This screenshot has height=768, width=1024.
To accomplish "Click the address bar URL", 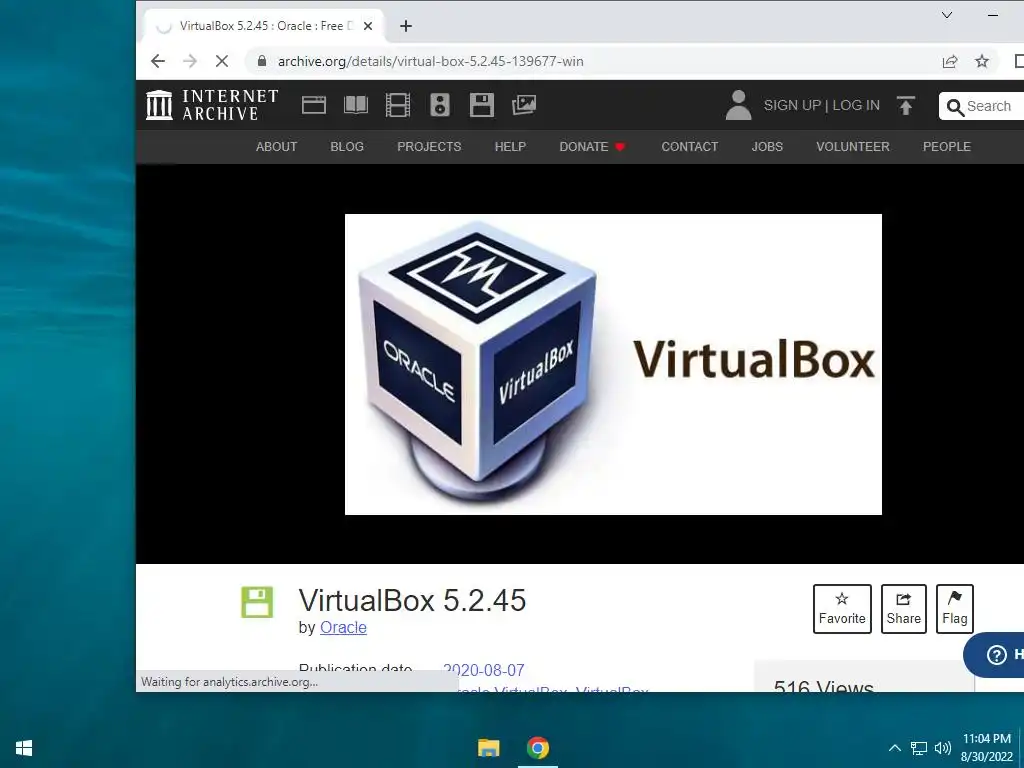I will 431,61.
